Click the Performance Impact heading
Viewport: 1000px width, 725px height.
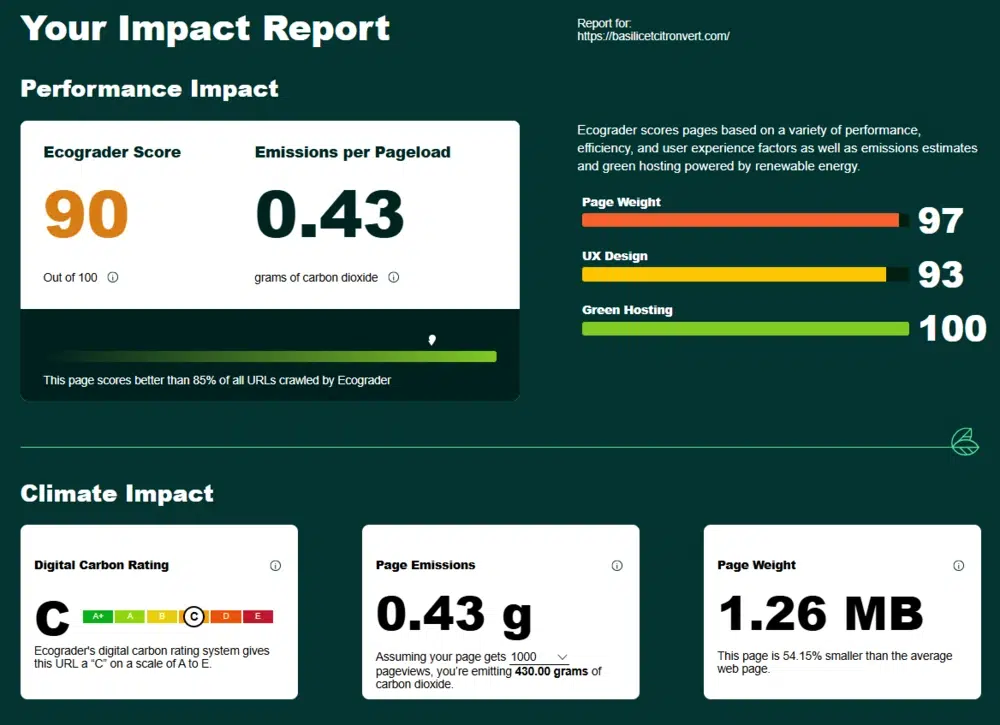point(149,89)
